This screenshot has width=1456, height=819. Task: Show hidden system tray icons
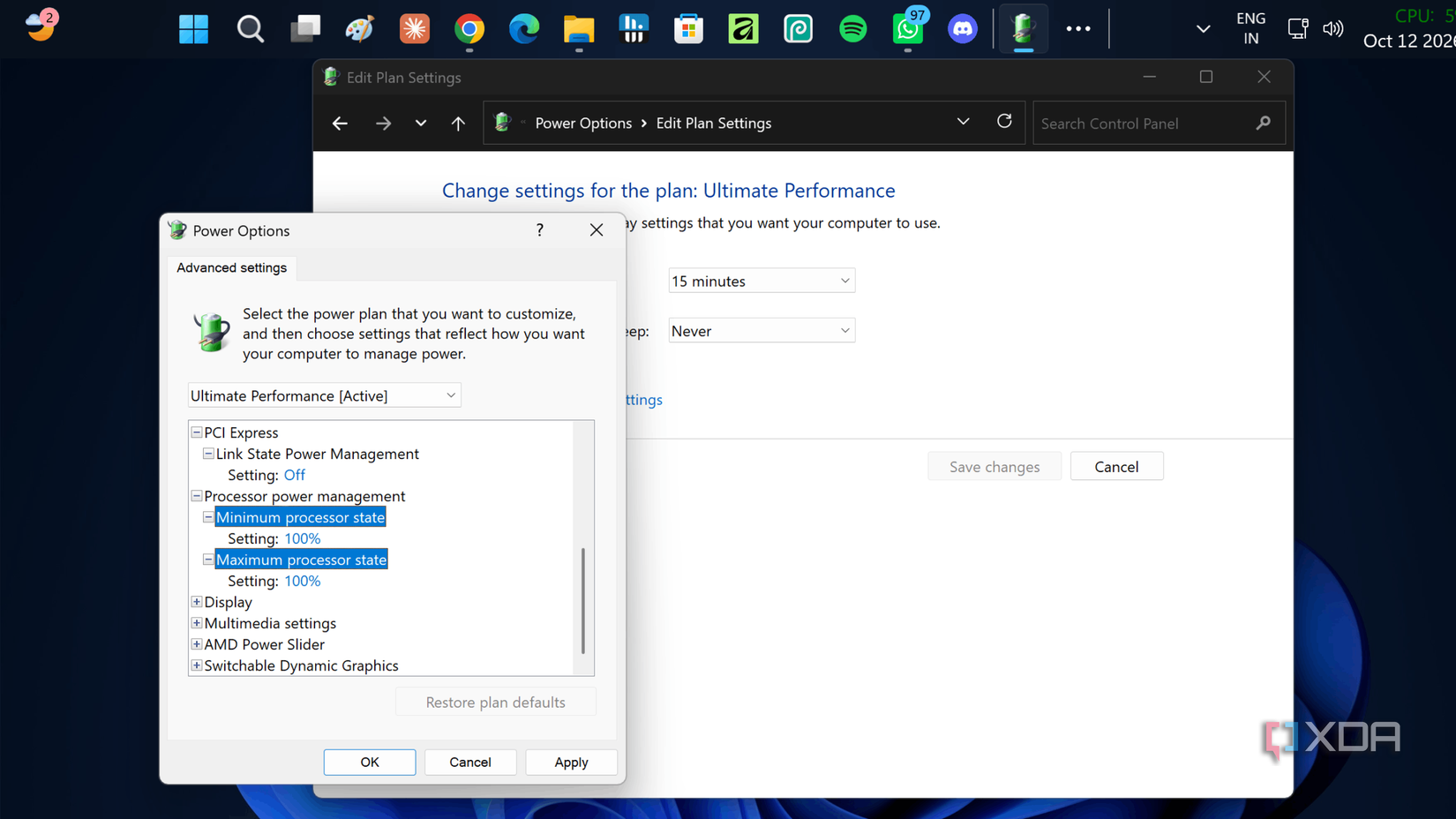[x=1203, y=29]
